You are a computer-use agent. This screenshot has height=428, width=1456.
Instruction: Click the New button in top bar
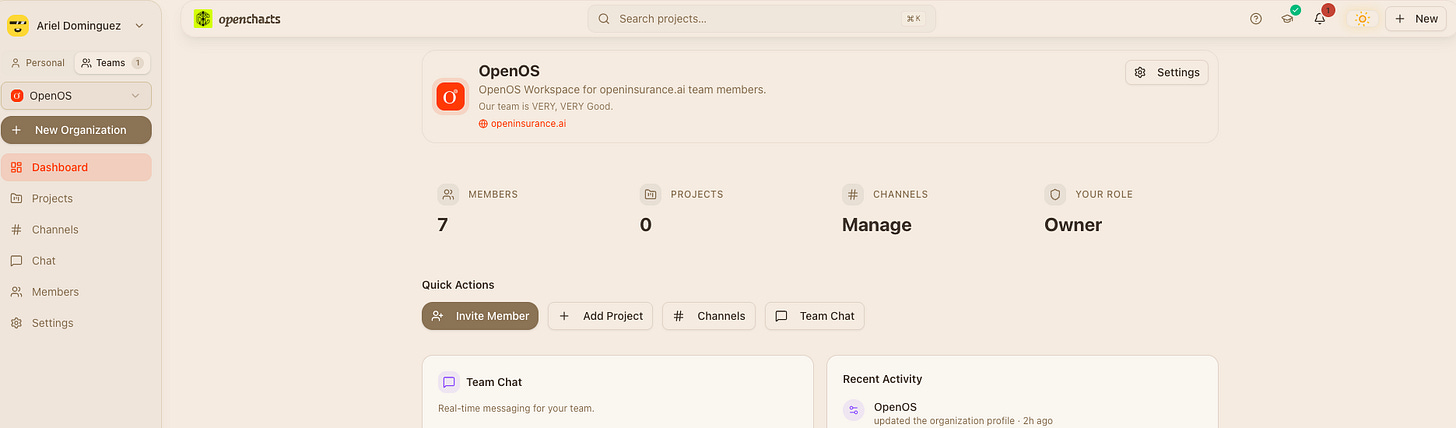click(1416, 19)
